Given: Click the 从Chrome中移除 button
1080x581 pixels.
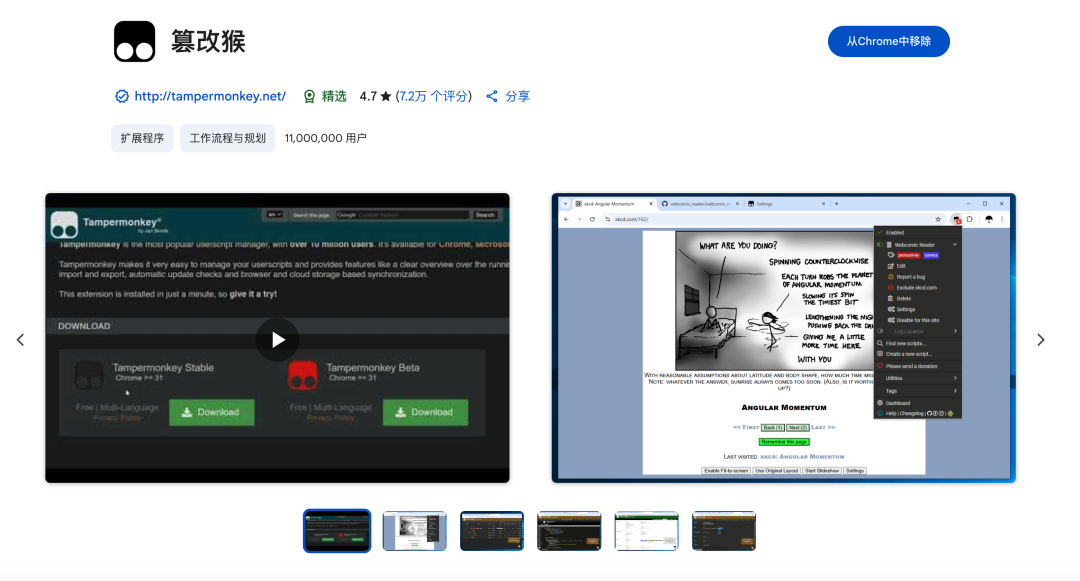Looking at the screenshot, I should 888,41.
